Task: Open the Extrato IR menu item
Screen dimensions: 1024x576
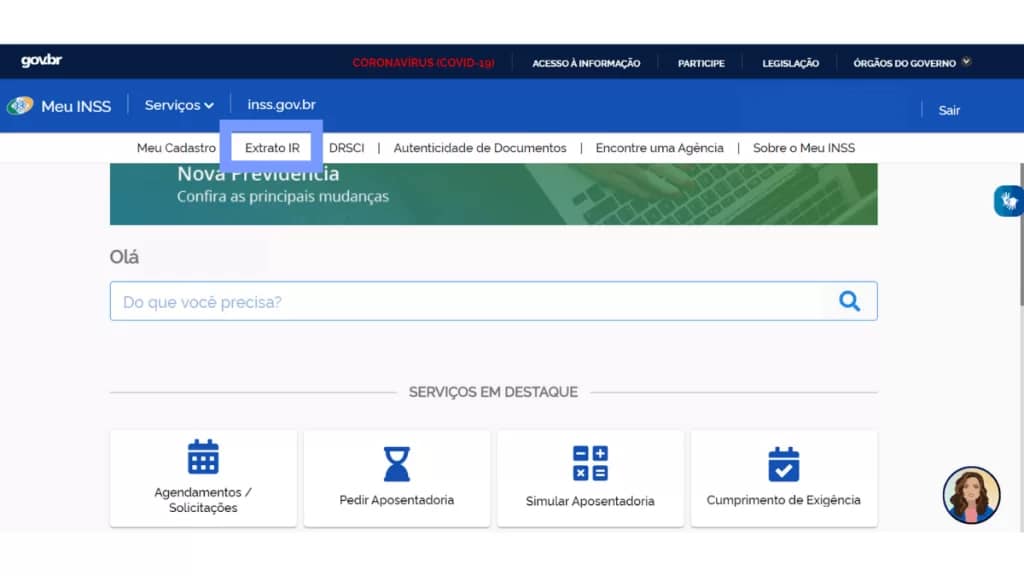Action: tap(272, 148)
